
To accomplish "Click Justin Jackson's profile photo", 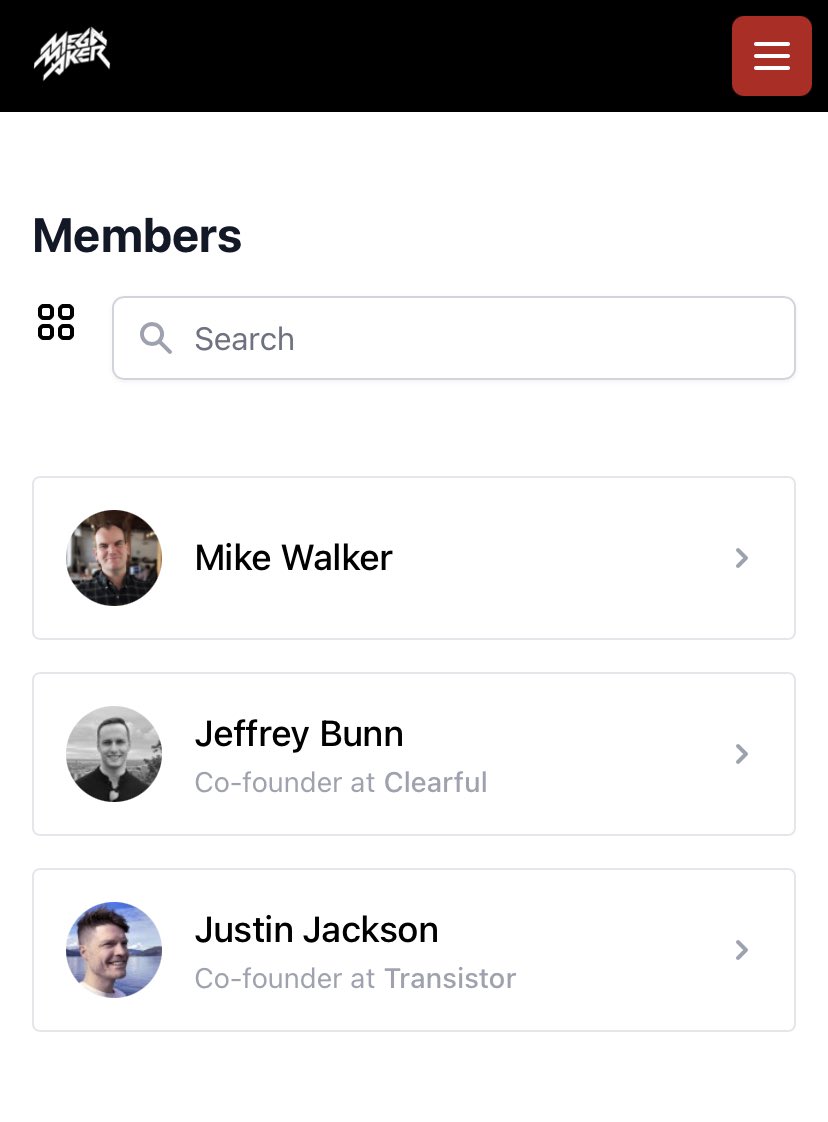I will (114, 950).
